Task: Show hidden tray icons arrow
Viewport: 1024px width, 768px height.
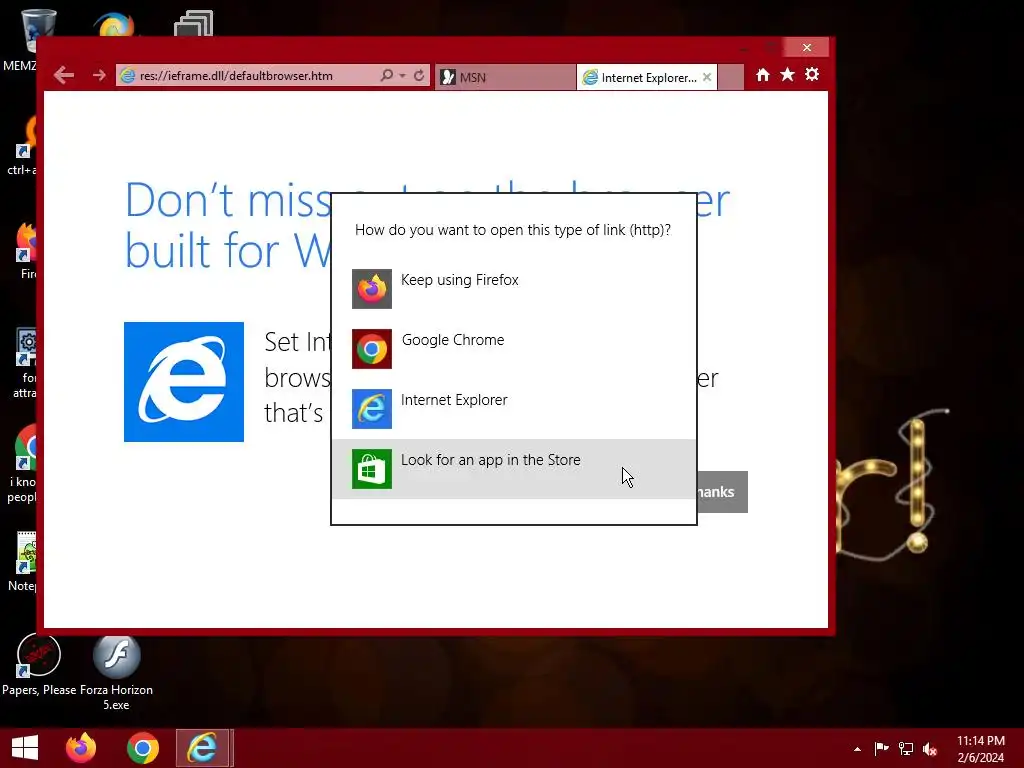Action: tap(857, 749)
